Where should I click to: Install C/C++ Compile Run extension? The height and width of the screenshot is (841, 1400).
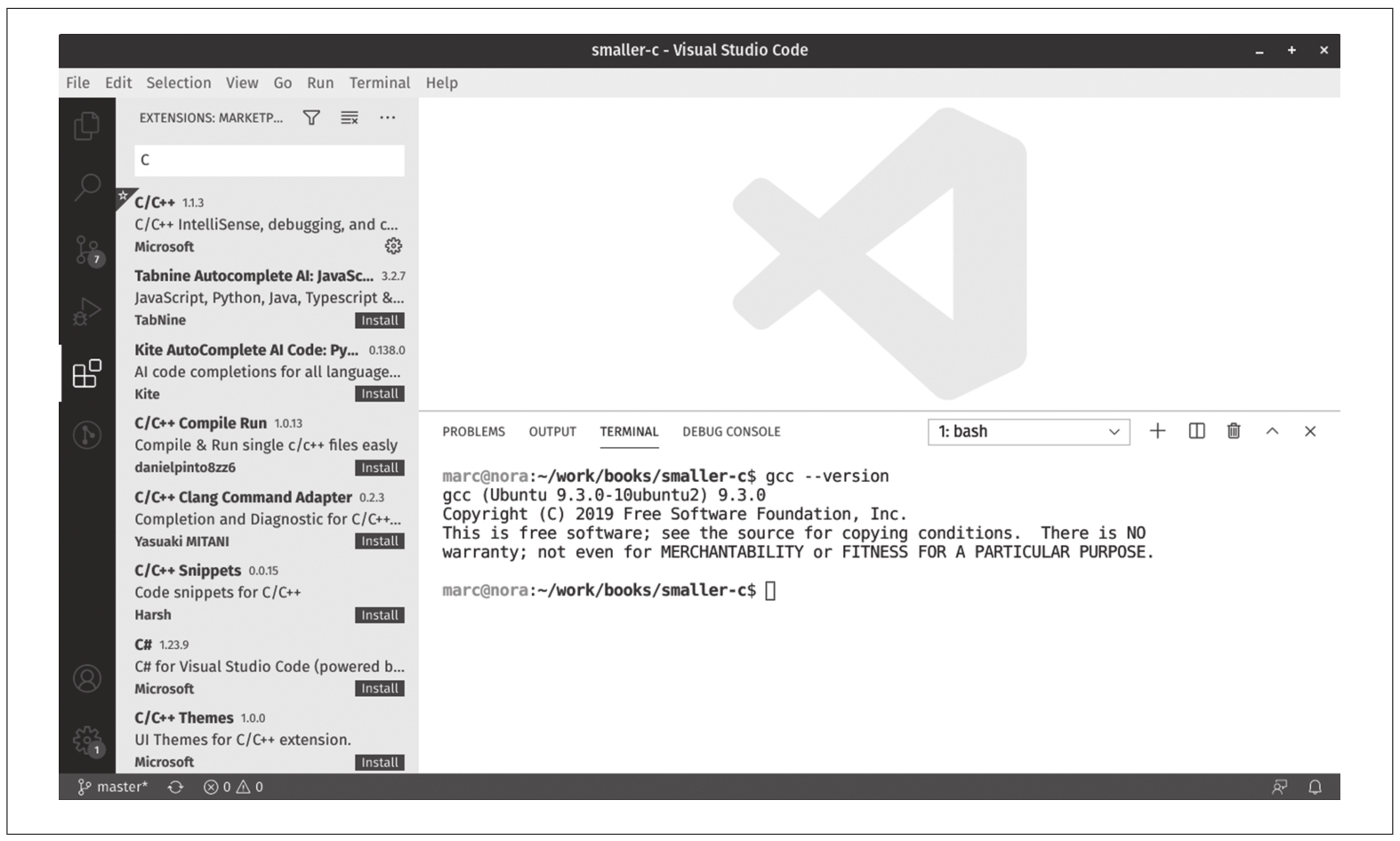pyautogui.click(x=380, y=468)
